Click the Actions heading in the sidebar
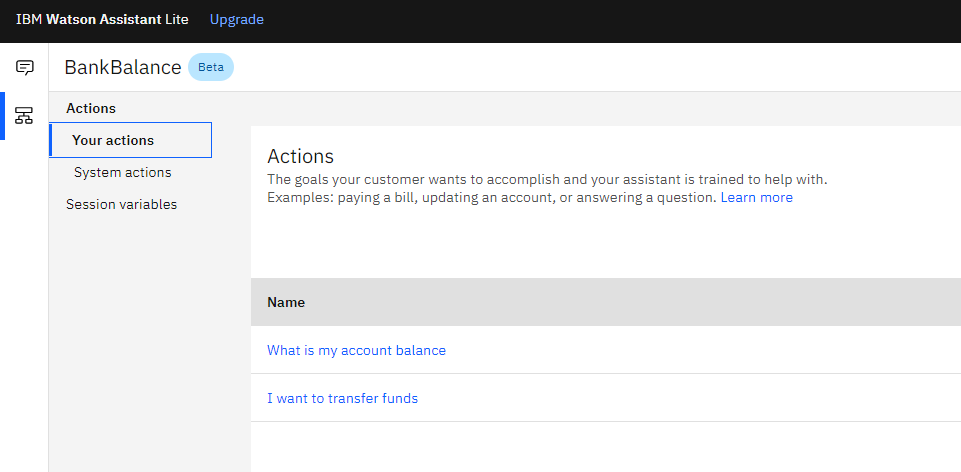 [x=91, y=108]
